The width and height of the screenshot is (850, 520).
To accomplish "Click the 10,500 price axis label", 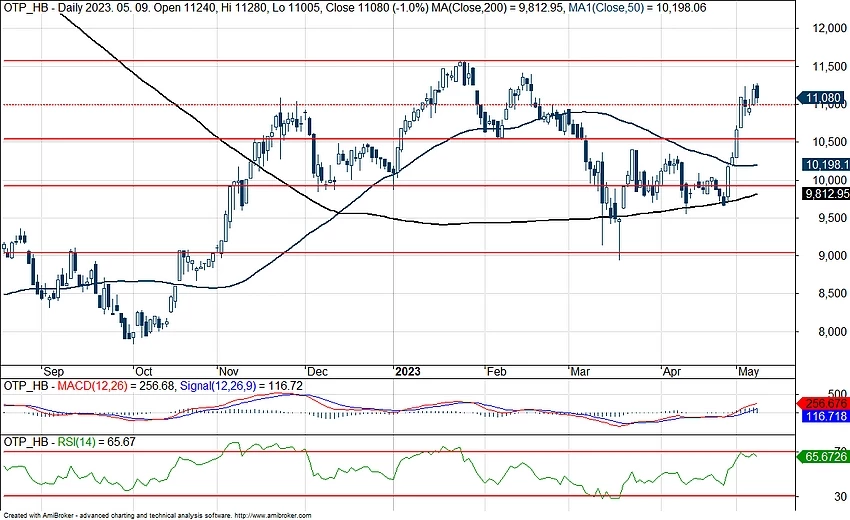I will [829, 142].
